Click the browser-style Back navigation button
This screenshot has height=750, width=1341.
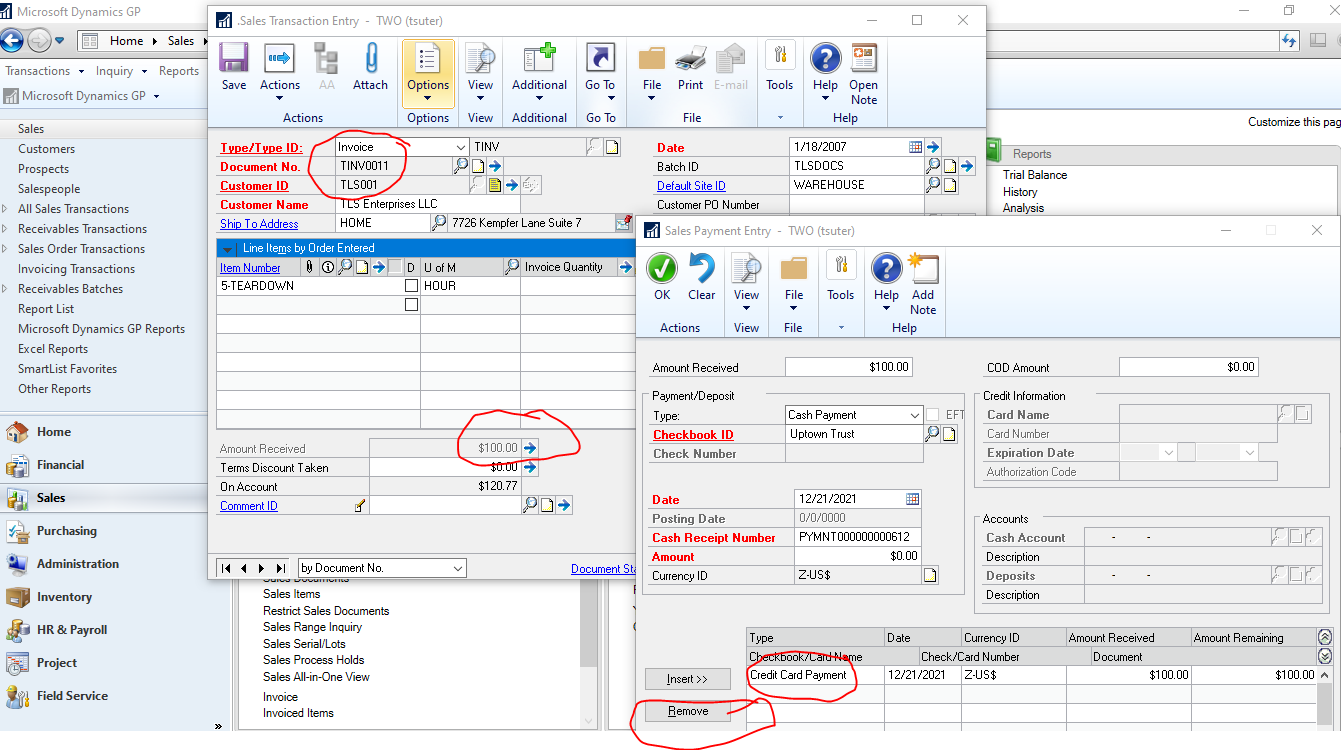coord(11,41)
